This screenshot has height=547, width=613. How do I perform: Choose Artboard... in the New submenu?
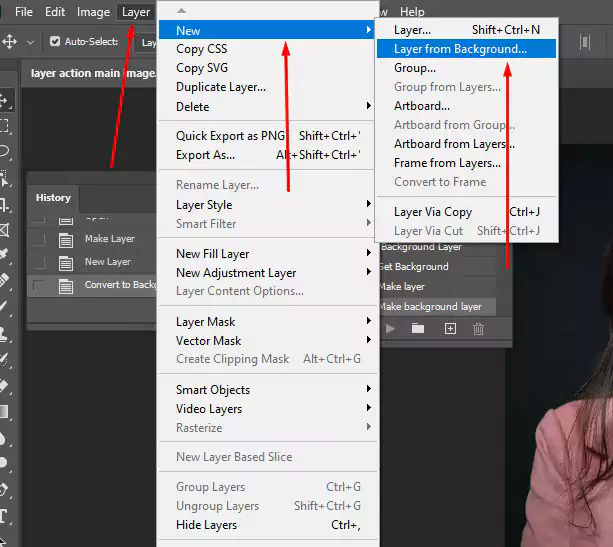[466, 106]
